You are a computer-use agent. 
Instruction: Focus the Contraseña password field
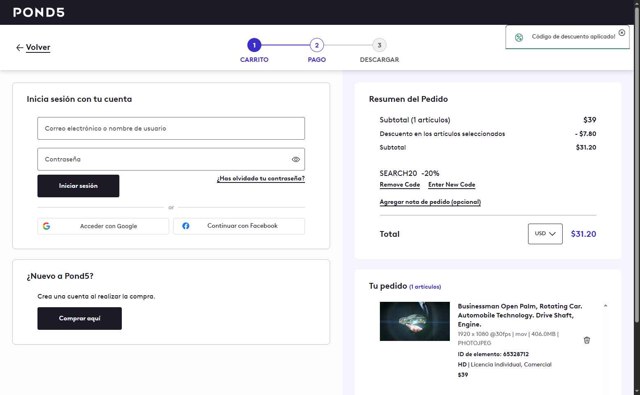pyautogui.click(x=171, y=159)
